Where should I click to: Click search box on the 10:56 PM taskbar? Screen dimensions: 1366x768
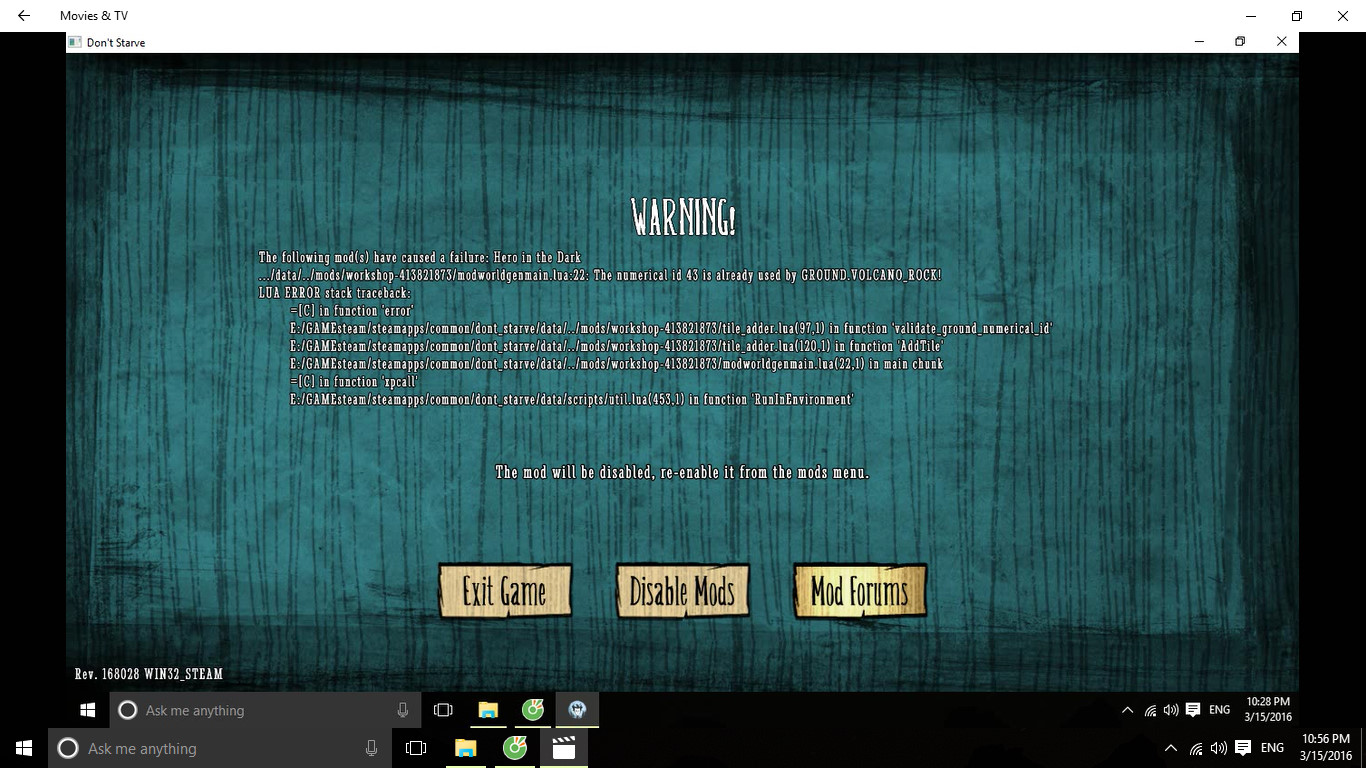[219, 748]
